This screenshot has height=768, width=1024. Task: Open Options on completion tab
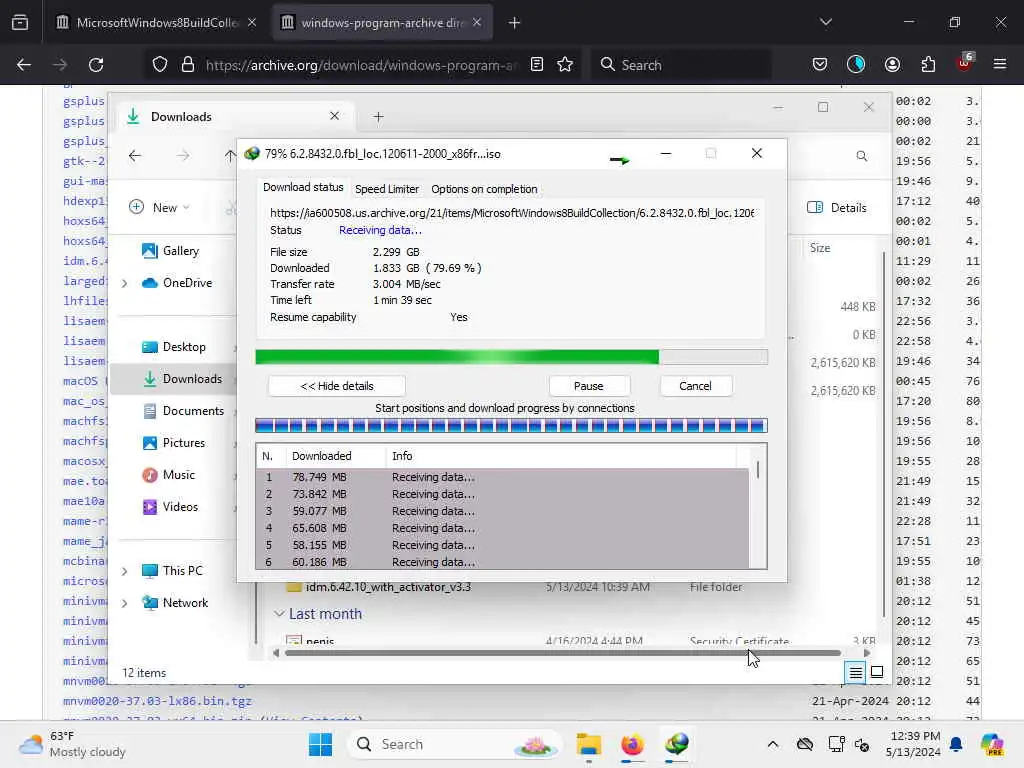tap(484, 189)
